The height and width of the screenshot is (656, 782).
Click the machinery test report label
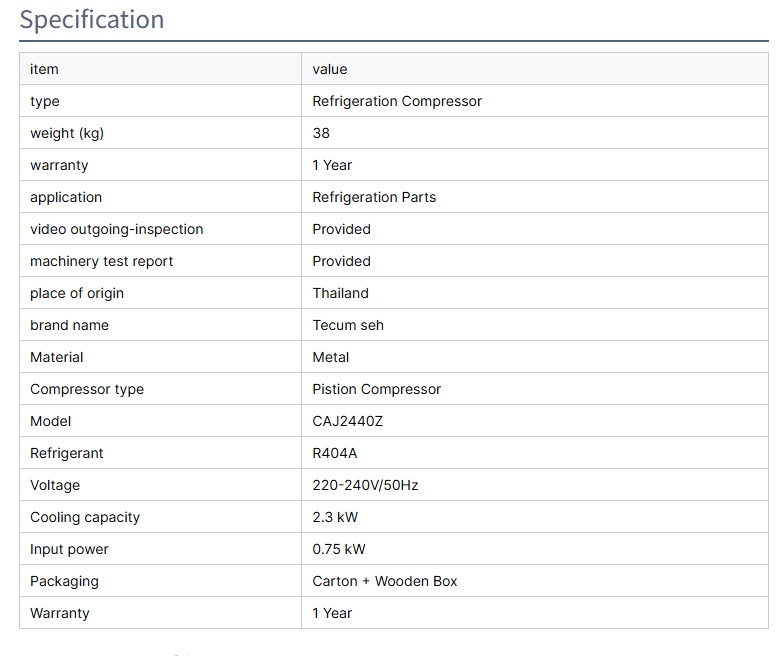[x=102, y=261]
